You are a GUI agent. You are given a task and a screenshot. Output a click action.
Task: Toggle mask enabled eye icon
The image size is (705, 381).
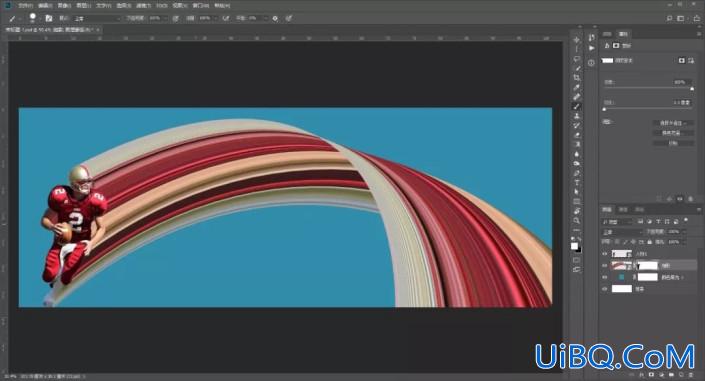(x=680, y=198)
